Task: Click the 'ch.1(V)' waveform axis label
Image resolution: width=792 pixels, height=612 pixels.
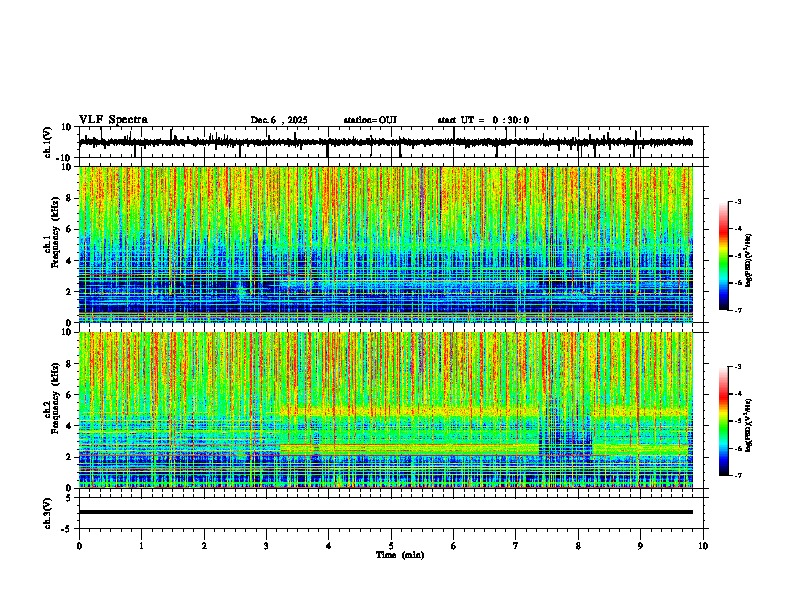Action: (x=47, y=142)
